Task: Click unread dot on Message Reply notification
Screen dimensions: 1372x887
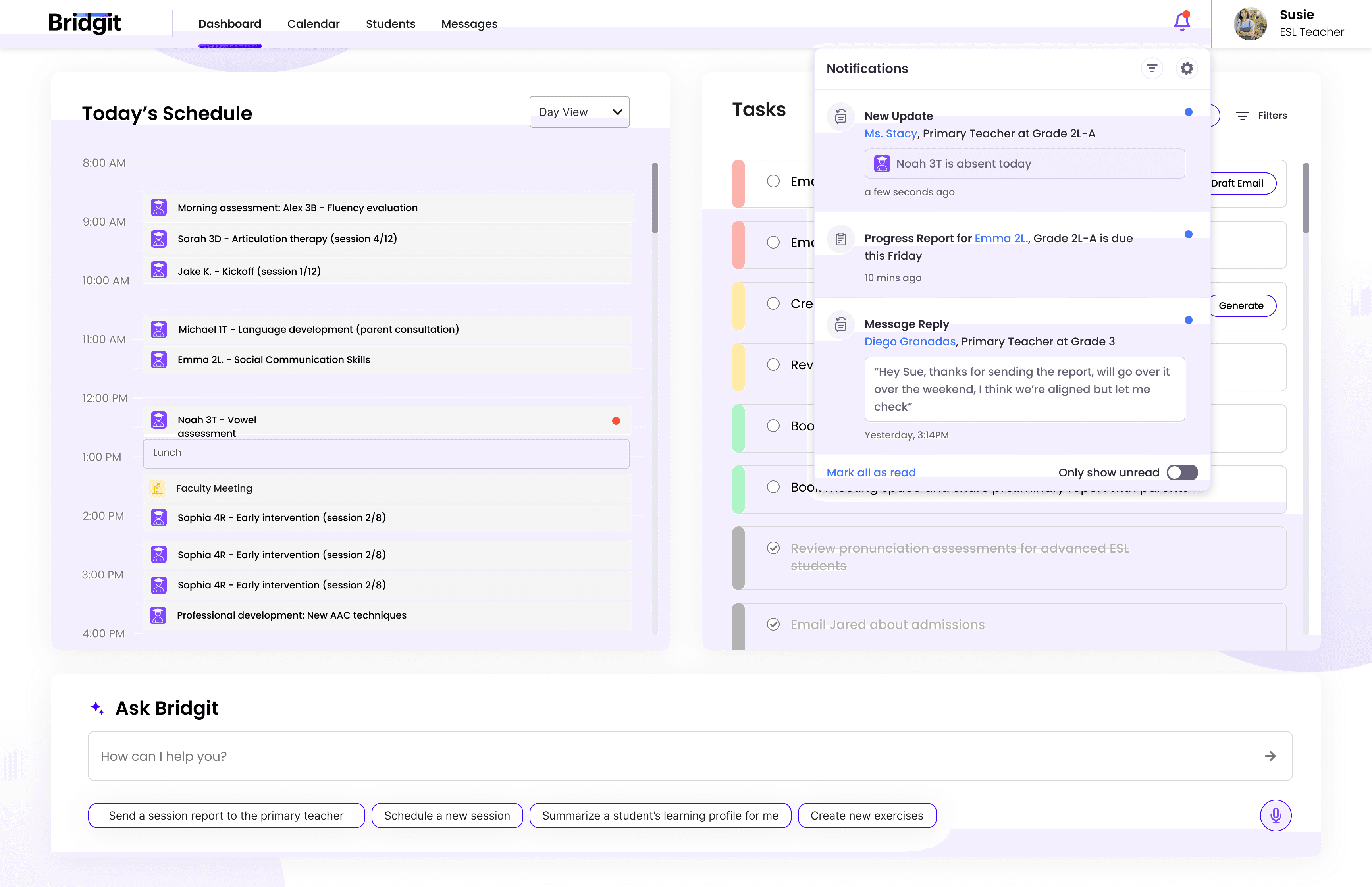Action: point(1188,320)
